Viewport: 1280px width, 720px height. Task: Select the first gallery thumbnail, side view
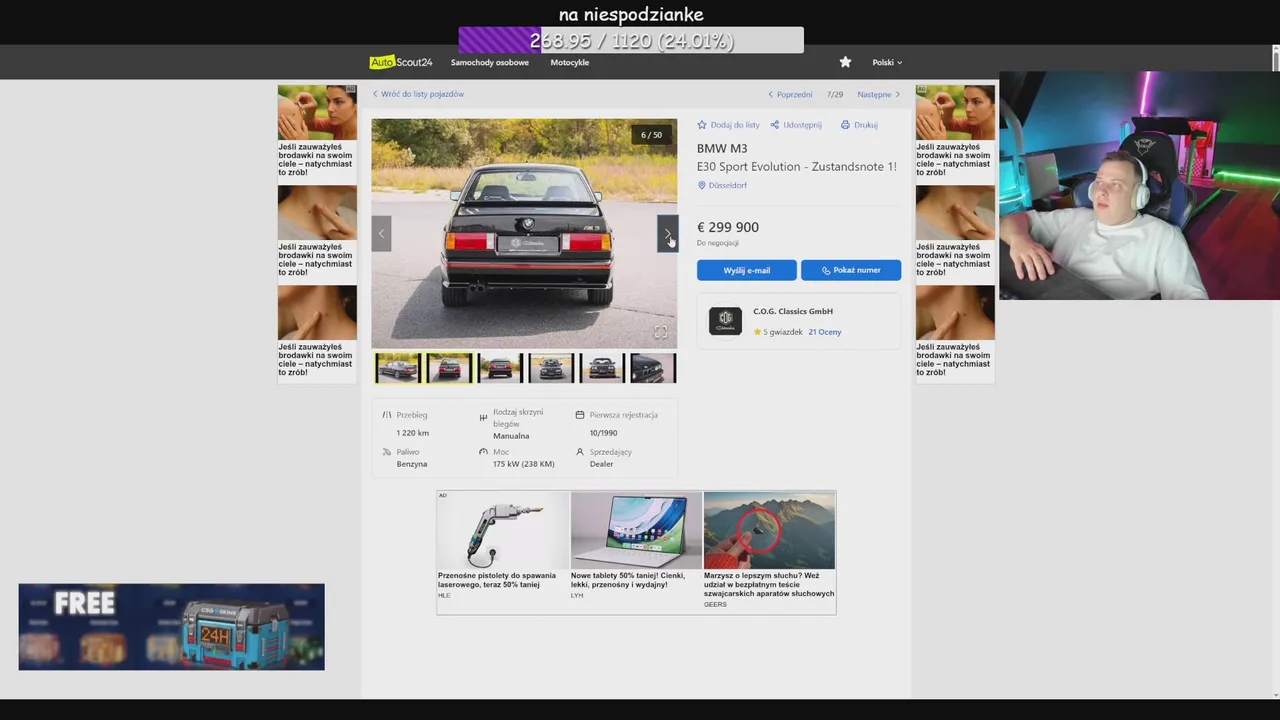[x=398, y=368]
